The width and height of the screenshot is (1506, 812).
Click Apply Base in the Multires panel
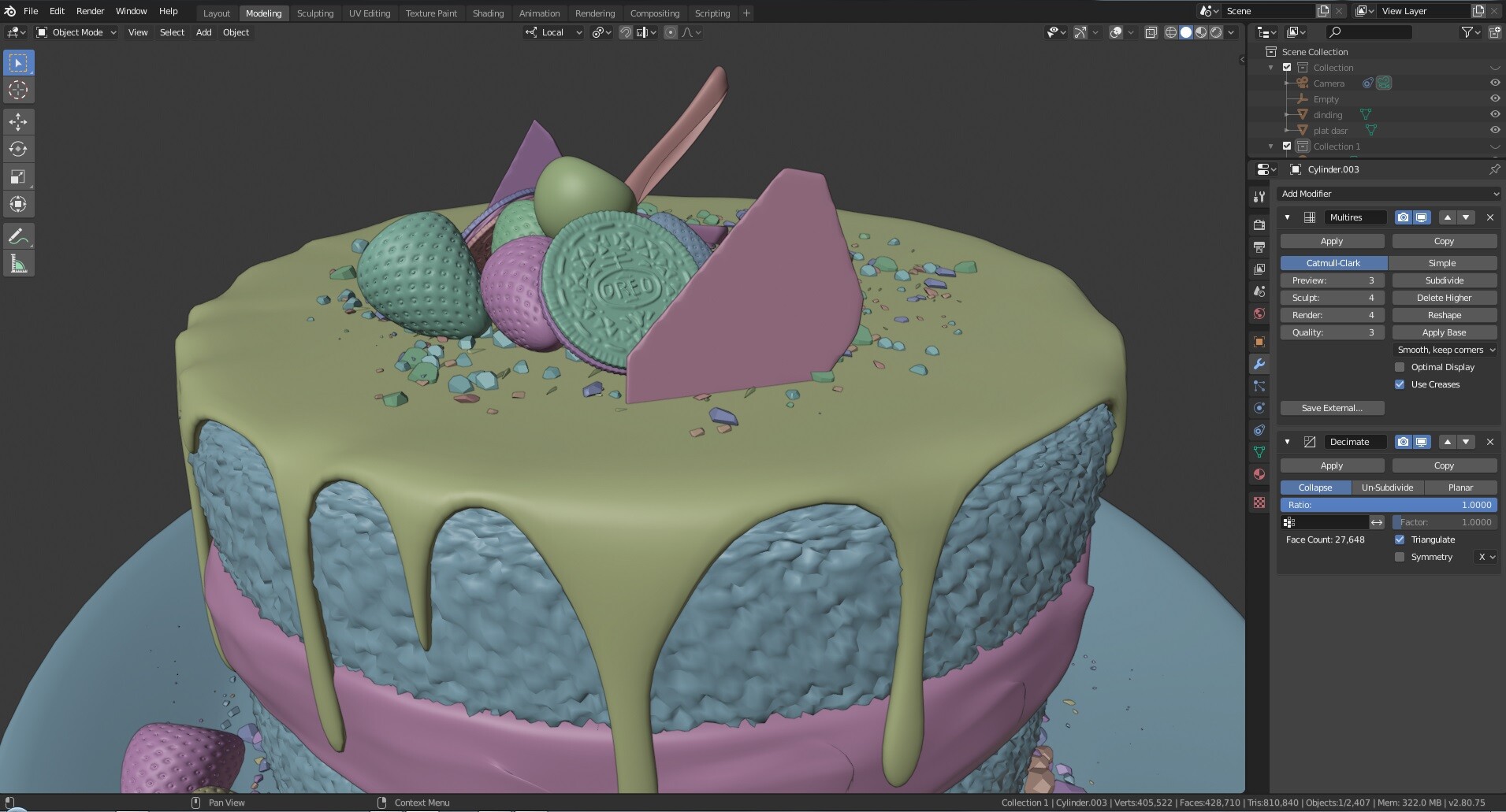(x=1444, y=332)
